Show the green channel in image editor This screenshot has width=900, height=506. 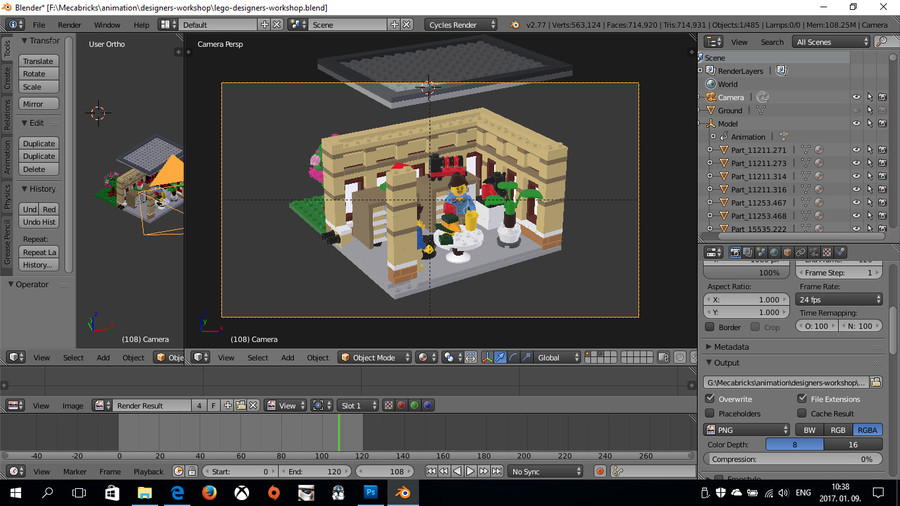pyautogui.click(x=414, y=406)
